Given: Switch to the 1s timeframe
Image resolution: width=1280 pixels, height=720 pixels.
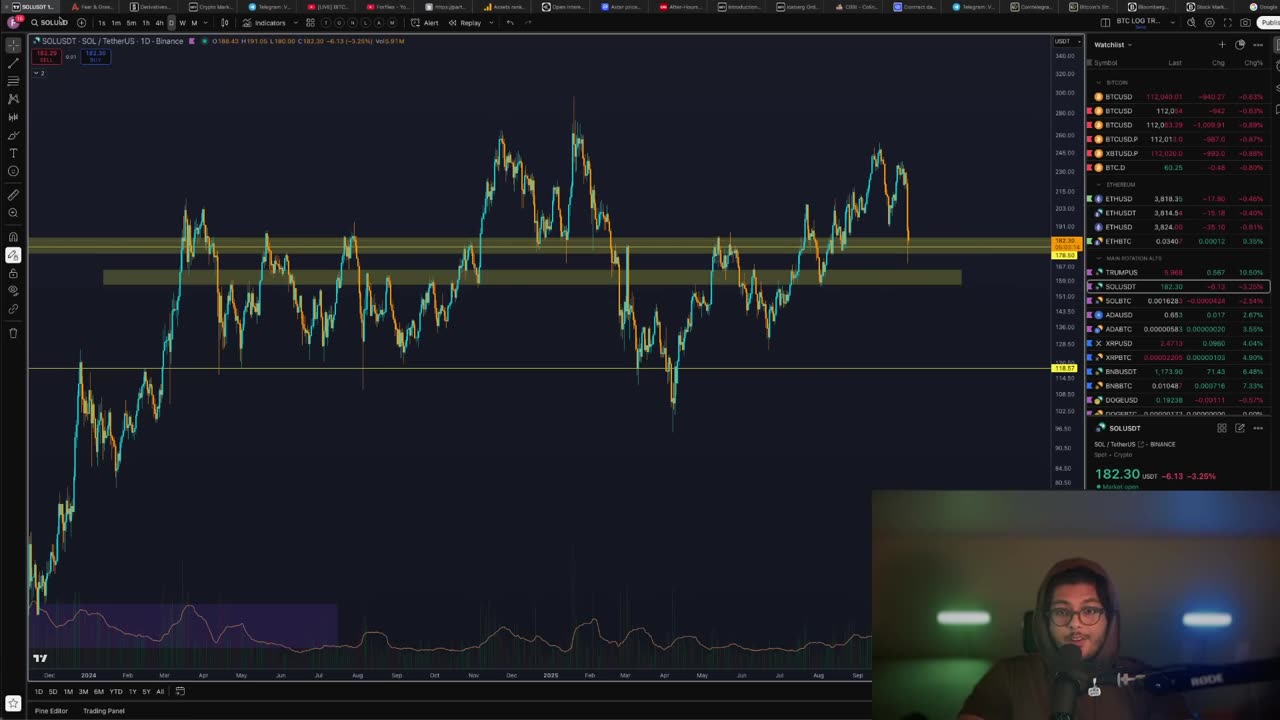Looking at the screenshot, I should pos(102,22).
